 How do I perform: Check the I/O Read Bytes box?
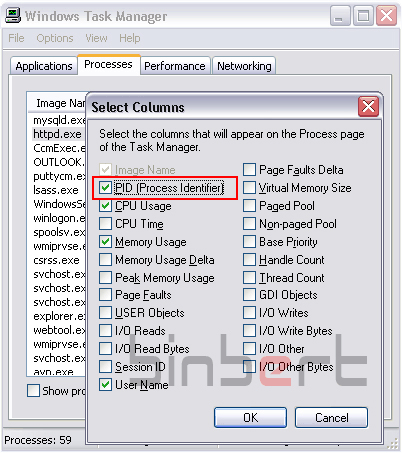[x=105, y=349]
